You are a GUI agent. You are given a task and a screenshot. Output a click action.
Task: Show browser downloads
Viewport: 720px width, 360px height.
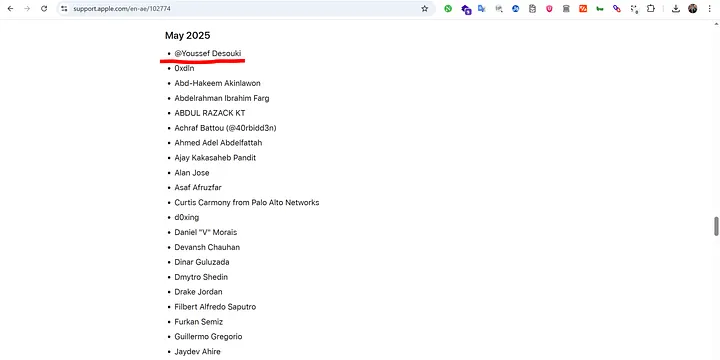click(675, 9)
